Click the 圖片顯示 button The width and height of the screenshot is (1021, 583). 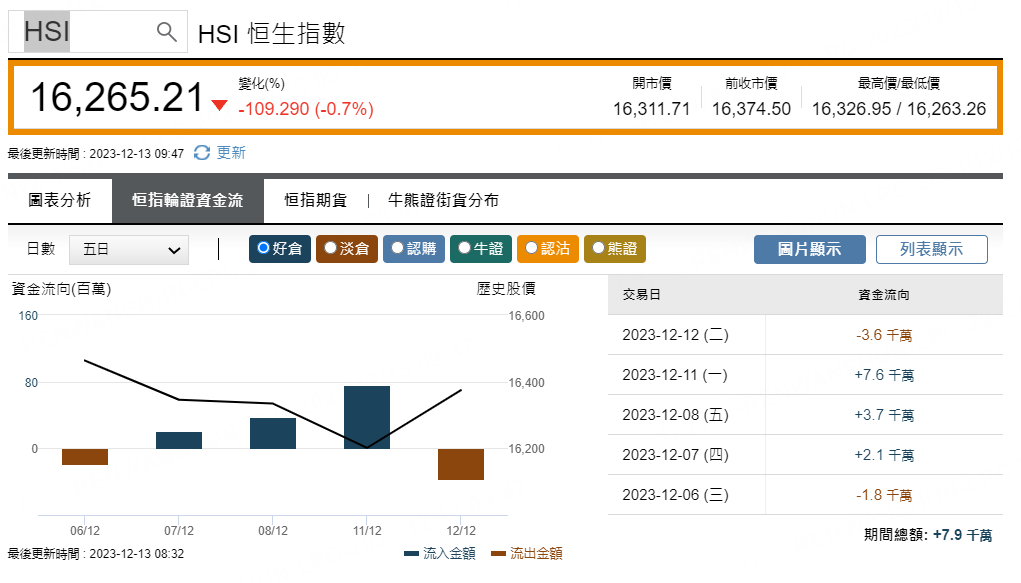pos(809,249)
